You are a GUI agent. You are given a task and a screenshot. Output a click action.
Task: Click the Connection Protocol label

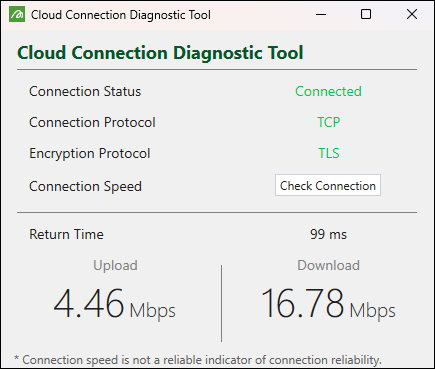92,122
